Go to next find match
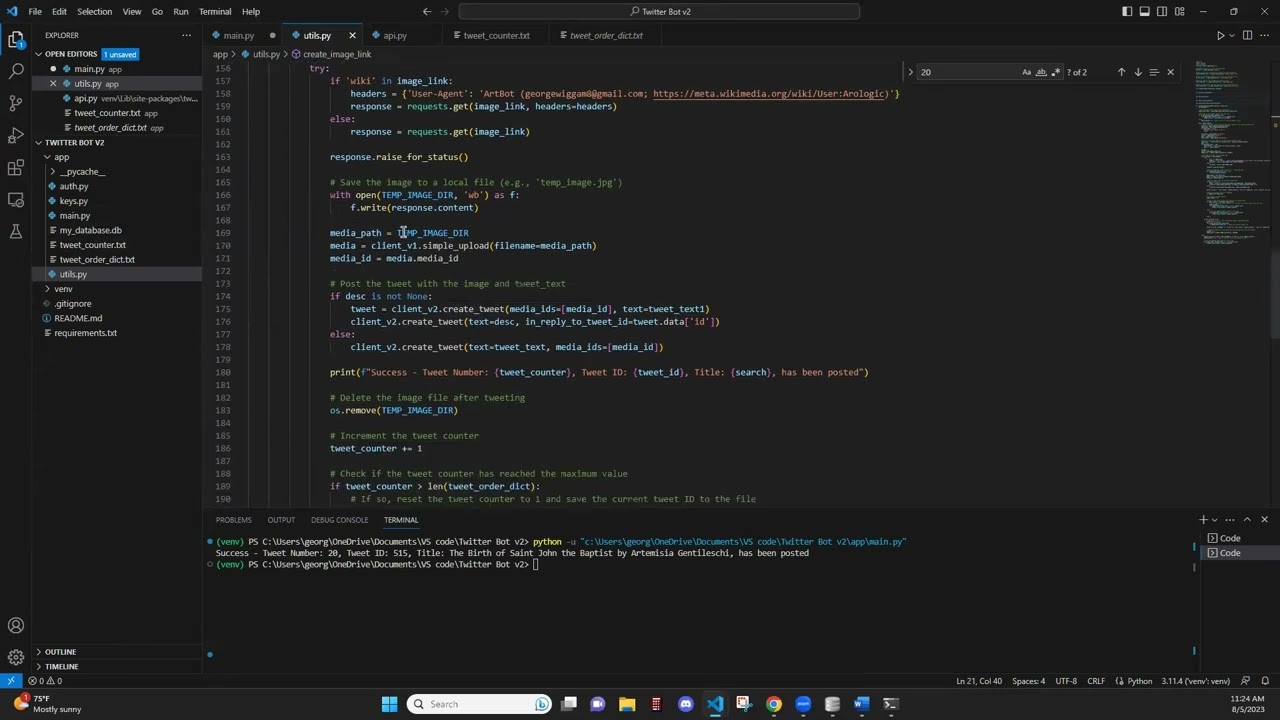The width and height of the screenshot is (1280, 720). tap(1137, 72)
